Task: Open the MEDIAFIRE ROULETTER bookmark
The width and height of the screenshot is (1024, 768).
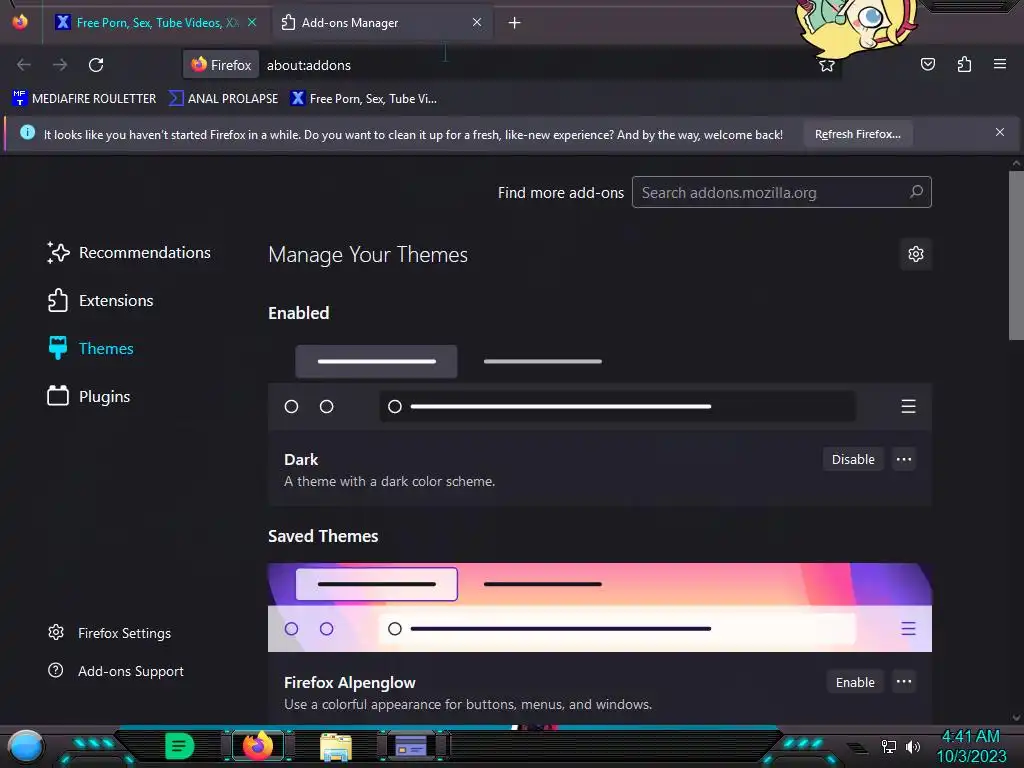Action: pos(84,99)
